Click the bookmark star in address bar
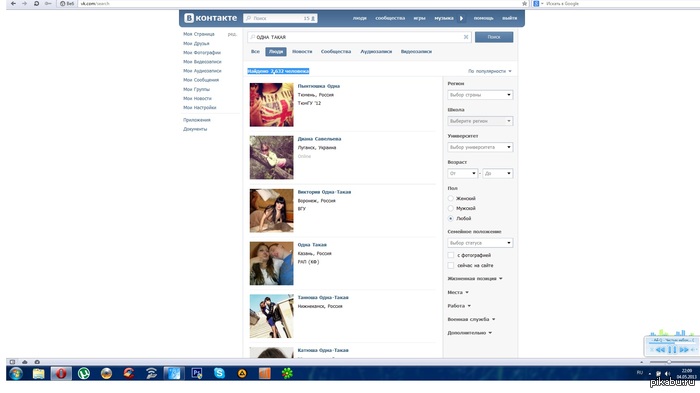Image resolution: width=700 pixels, height=393 pixels. tap(524, 4)
